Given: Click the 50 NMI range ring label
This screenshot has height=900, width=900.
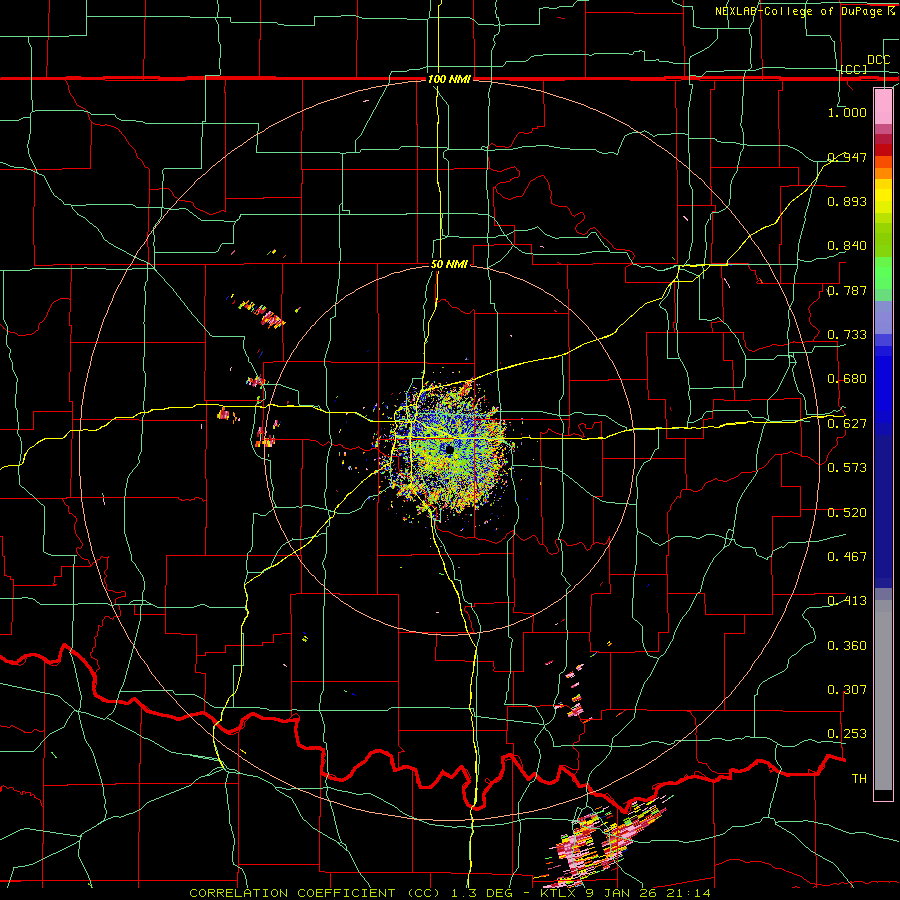Looking at the screenshot, I should pos(449,264).
